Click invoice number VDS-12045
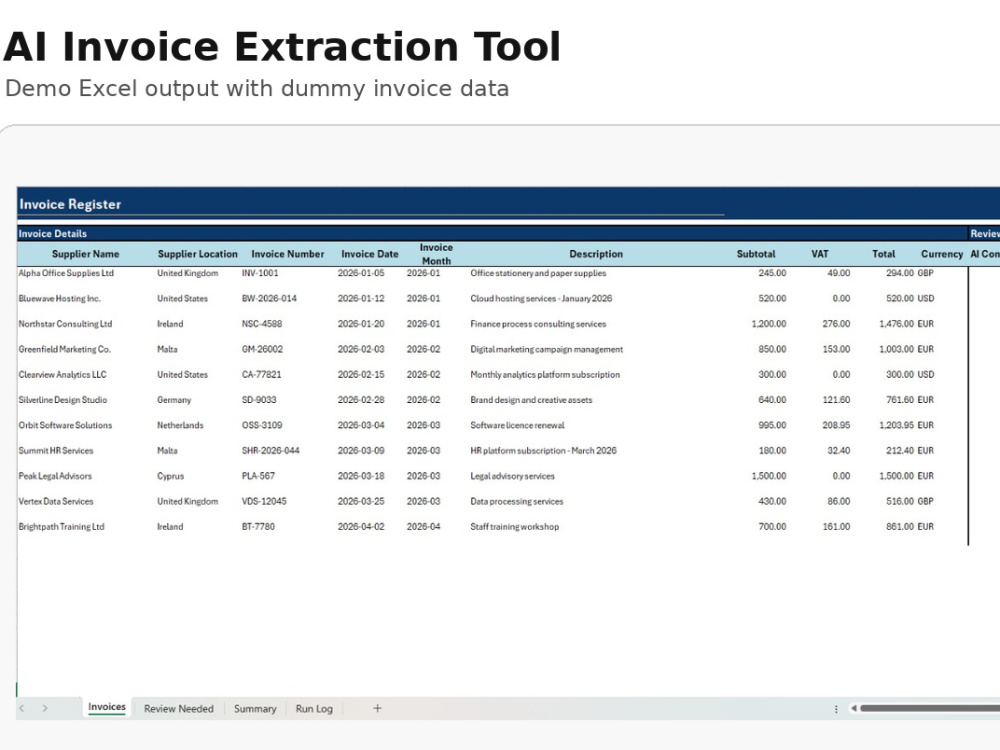This screenshot has width=1000, height=750. pyautogui.click(x=264, y=502)
